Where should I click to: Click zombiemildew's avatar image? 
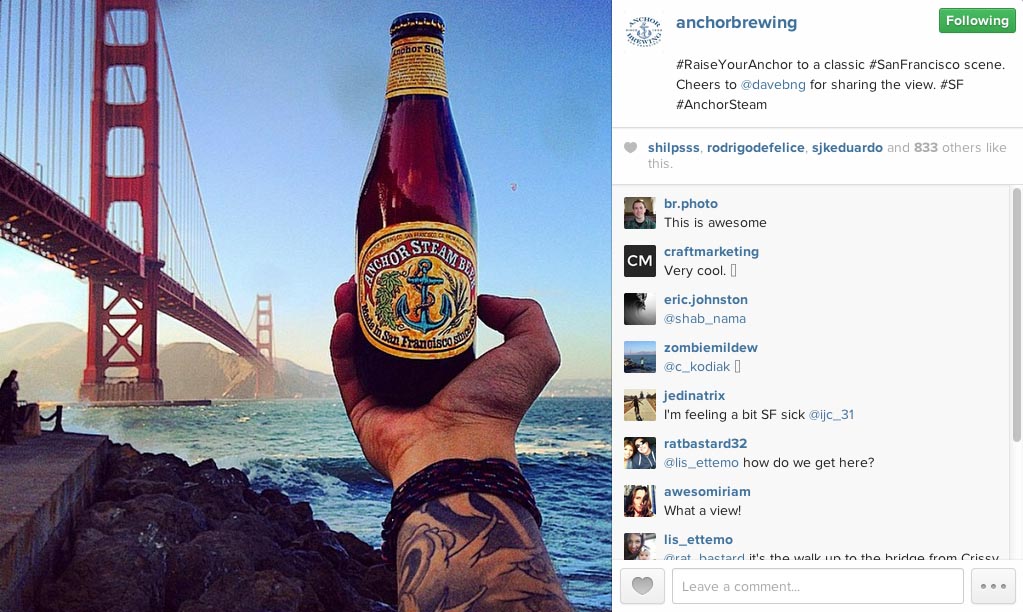coord(639,357)
